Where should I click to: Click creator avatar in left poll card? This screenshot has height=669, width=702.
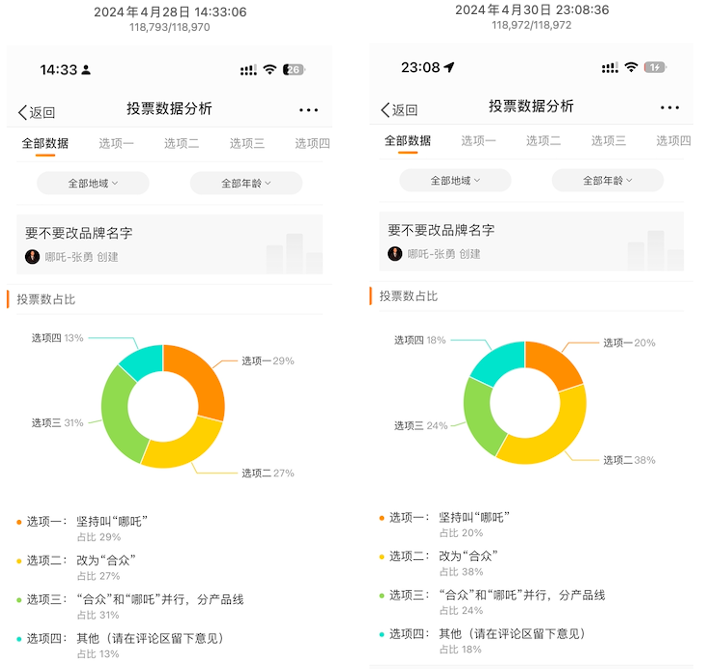coord(32,257)
